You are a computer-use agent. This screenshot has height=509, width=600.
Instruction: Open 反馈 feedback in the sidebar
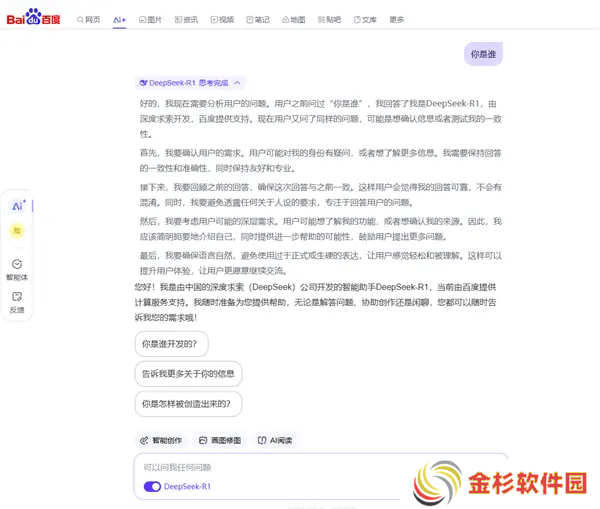(x=17, y=302)
